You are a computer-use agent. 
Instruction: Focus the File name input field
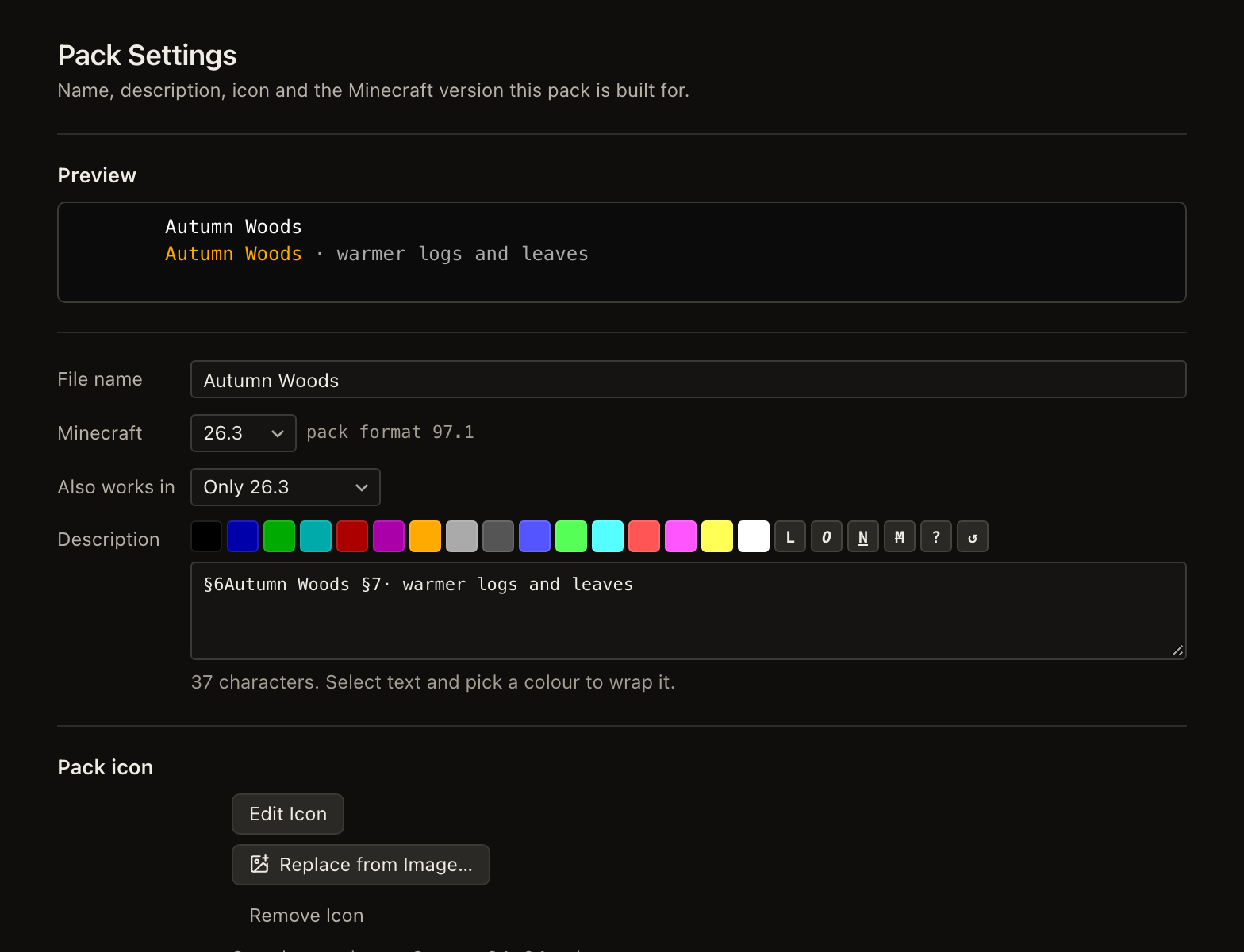tap(689, 379)
